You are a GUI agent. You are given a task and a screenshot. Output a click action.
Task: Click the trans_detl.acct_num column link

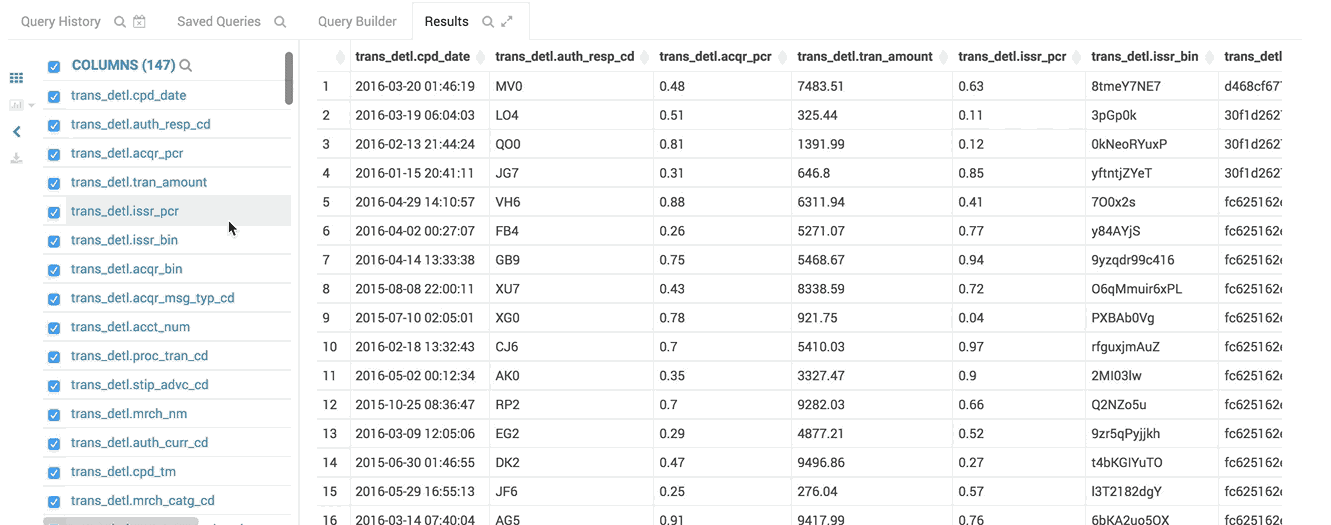point(130,327)
